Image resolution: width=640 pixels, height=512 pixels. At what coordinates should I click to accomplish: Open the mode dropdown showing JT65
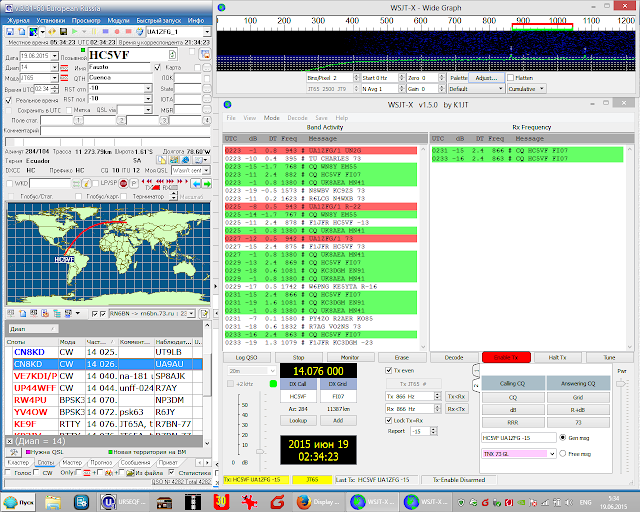pyautogui.click(x=54, y=78)
